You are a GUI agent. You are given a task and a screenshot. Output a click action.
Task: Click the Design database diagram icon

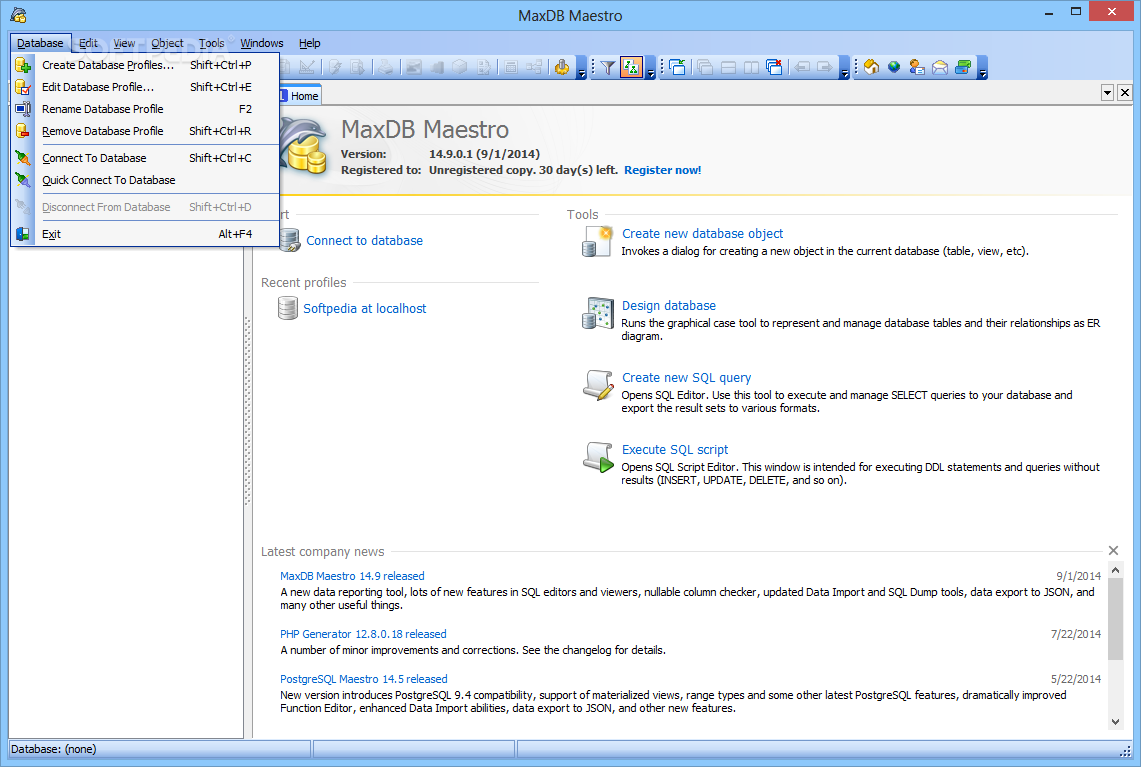597,313
